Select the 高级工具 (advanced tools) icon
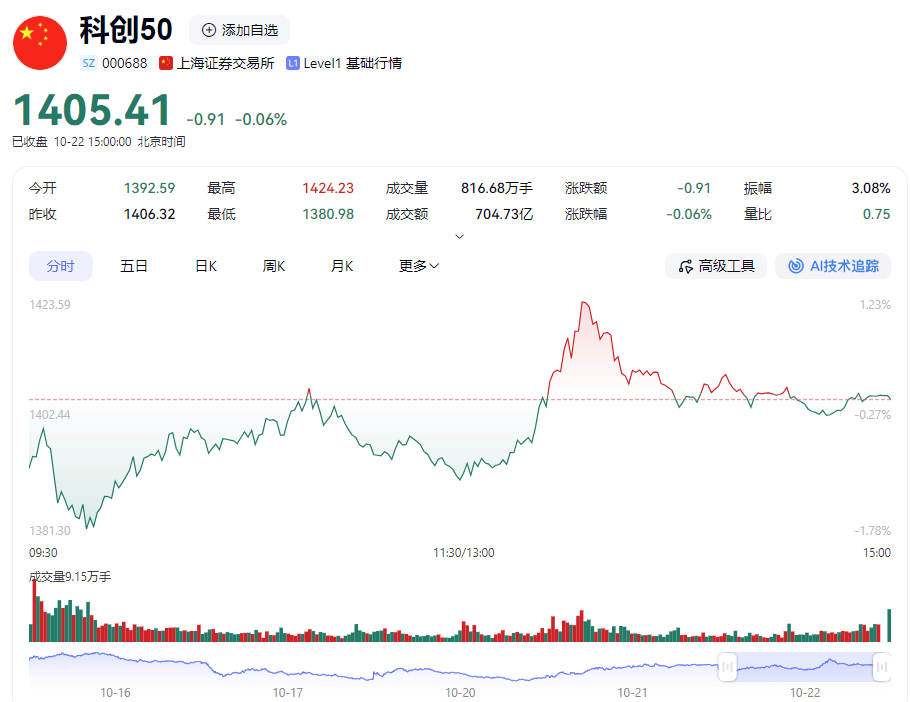Viewport: 910px width, 702px height. click(684, 265)
